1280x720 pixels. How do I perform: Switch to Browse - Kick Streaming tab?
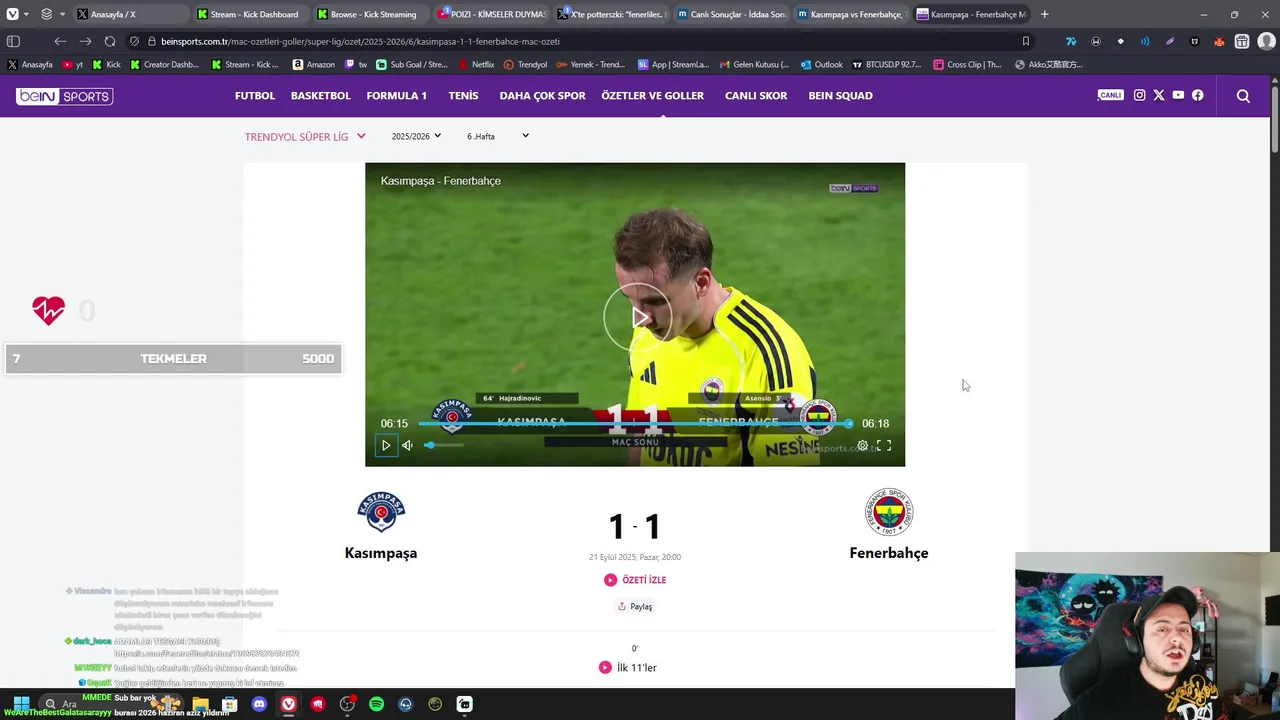pyautogui.click(x=367, y=14)
